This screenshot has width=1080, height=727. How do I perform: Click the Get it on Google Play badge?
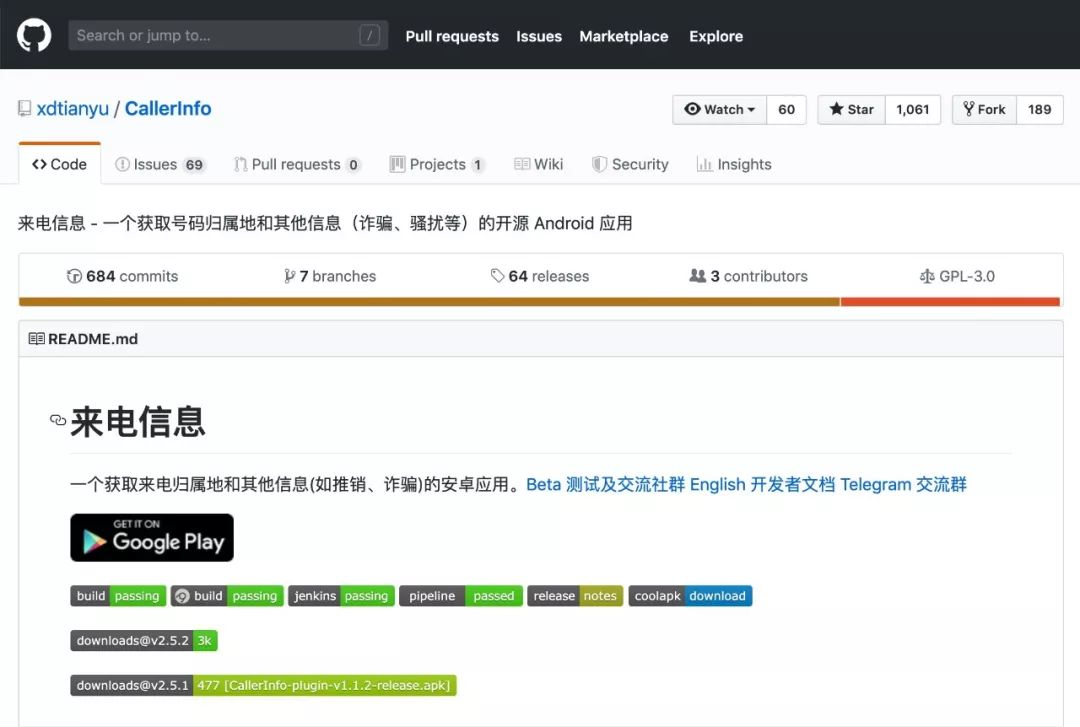[x=152, y=537]
